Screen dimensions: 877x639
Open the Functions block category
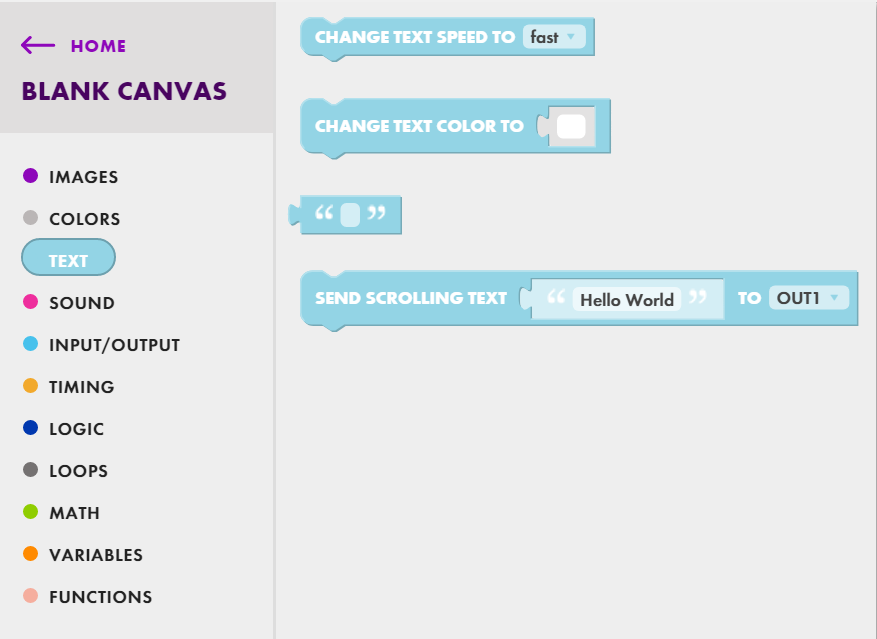(x=100, y=596)
